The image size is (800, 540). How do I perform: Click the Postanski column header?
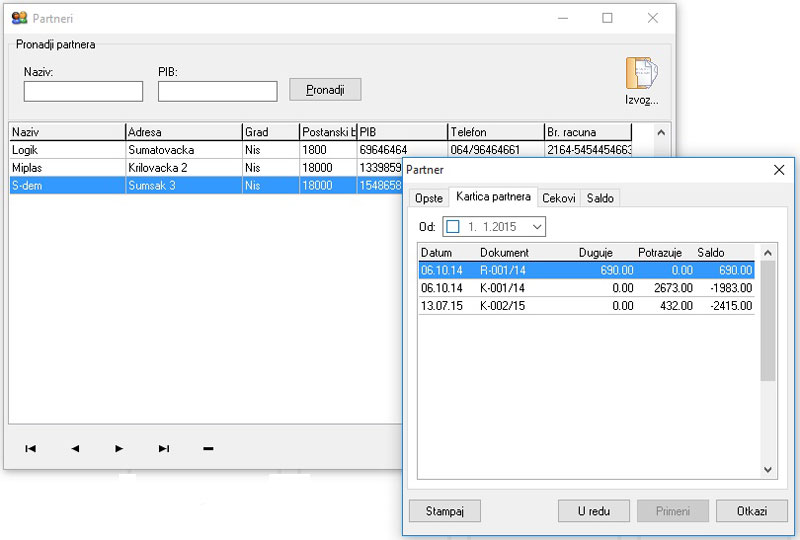click(x=328, y=132)
